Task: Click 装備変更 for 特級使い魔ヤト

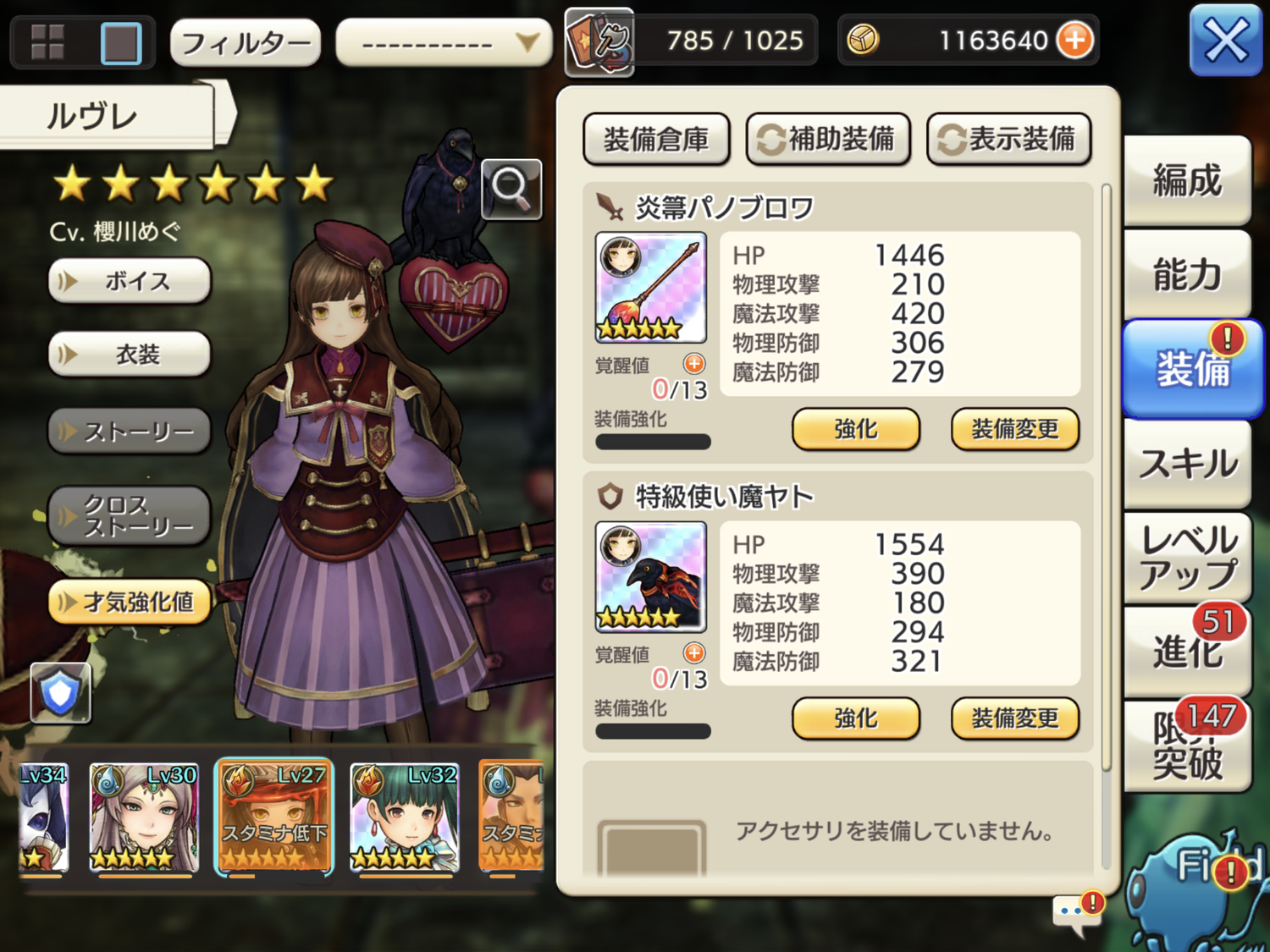Action: click(1015, 718)
